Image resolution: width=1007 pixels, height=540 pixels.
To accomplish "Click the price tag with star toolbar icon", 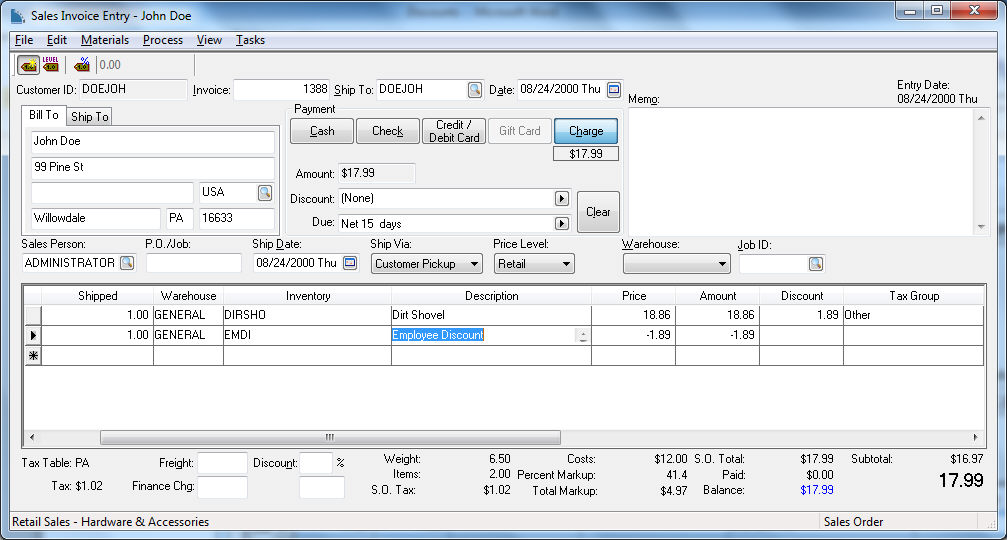I will 28,65.
